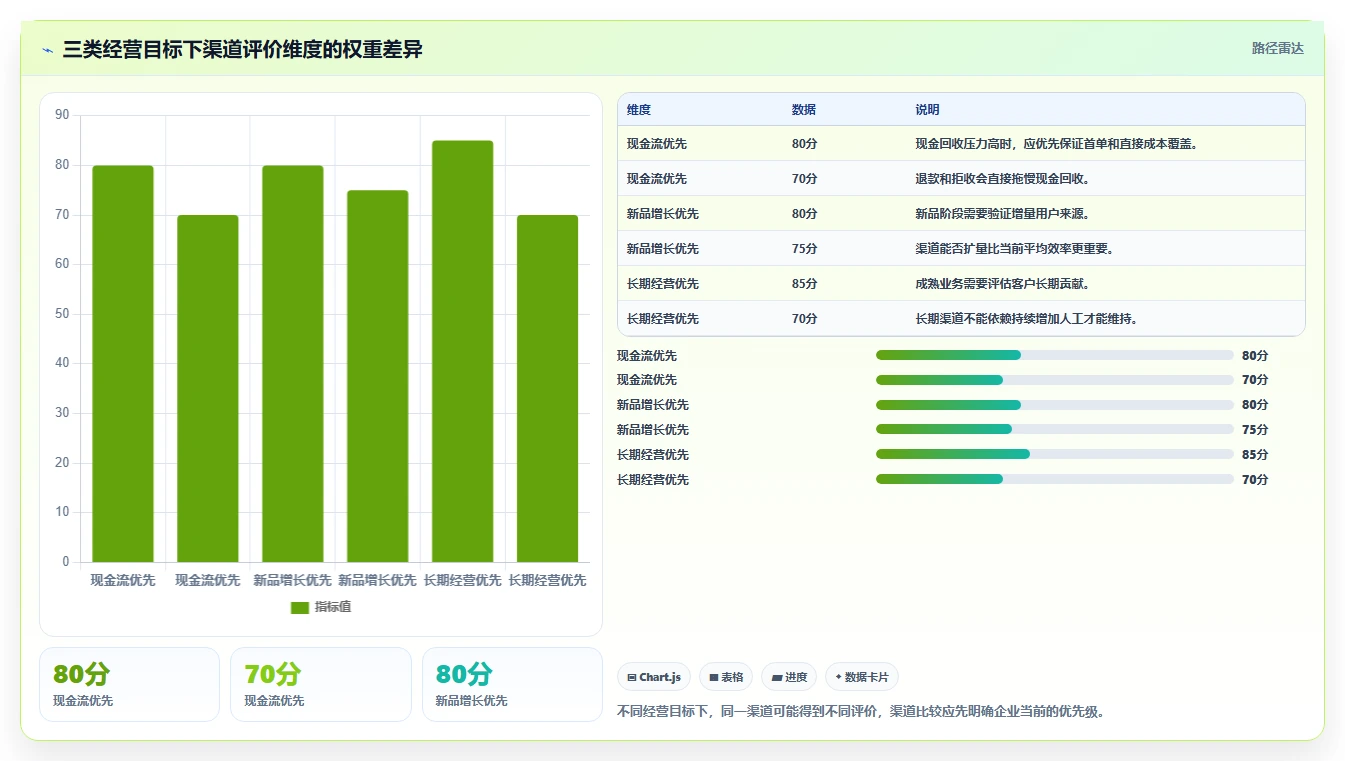Click the 长期经营优先 bar reaching 70
This screenshot has height=761, width=1345.
click(x=548, y=389)
